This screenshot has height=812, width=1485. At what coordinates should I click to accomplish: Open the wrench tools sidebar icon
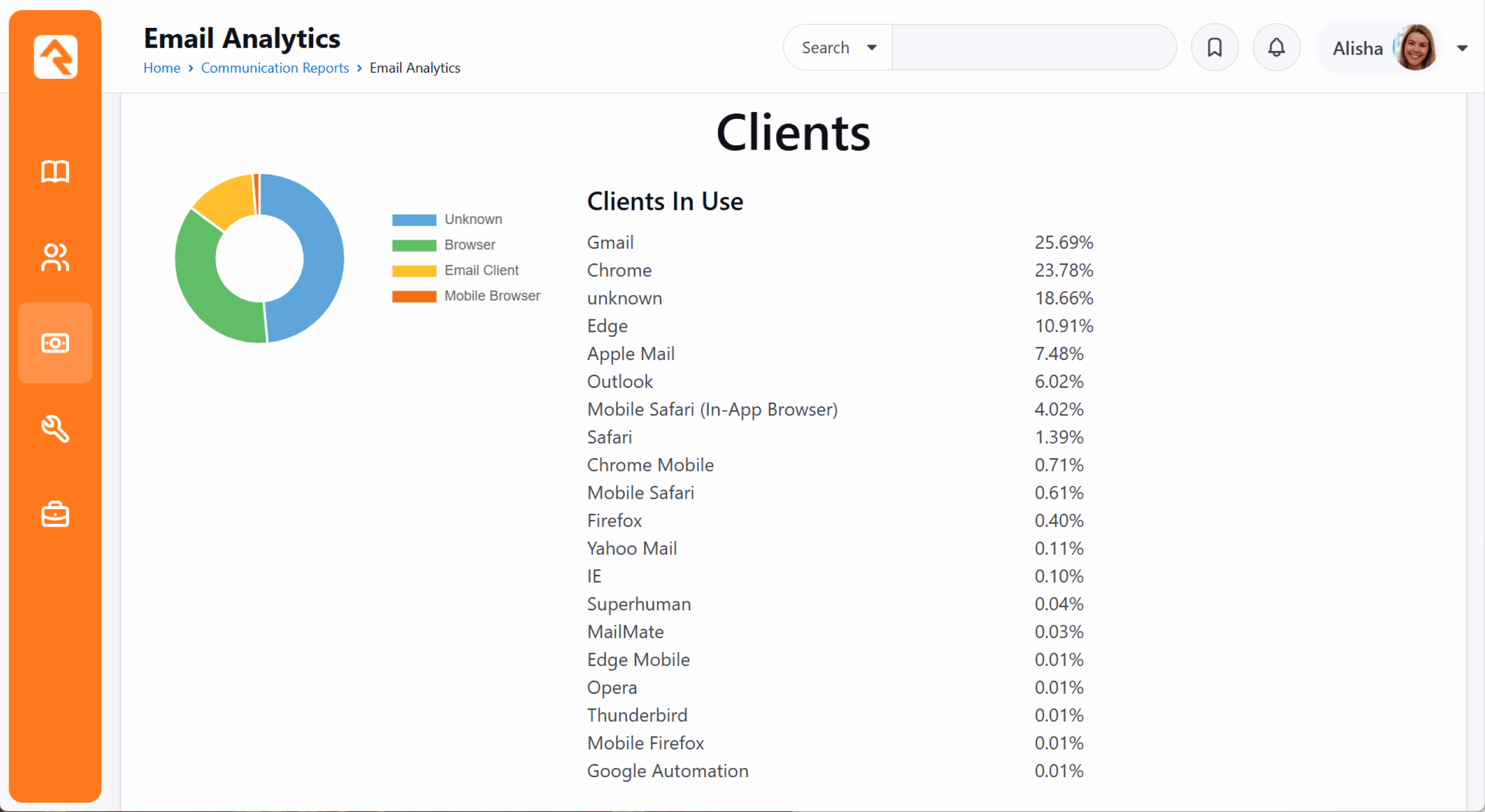(x=55, y=429)
